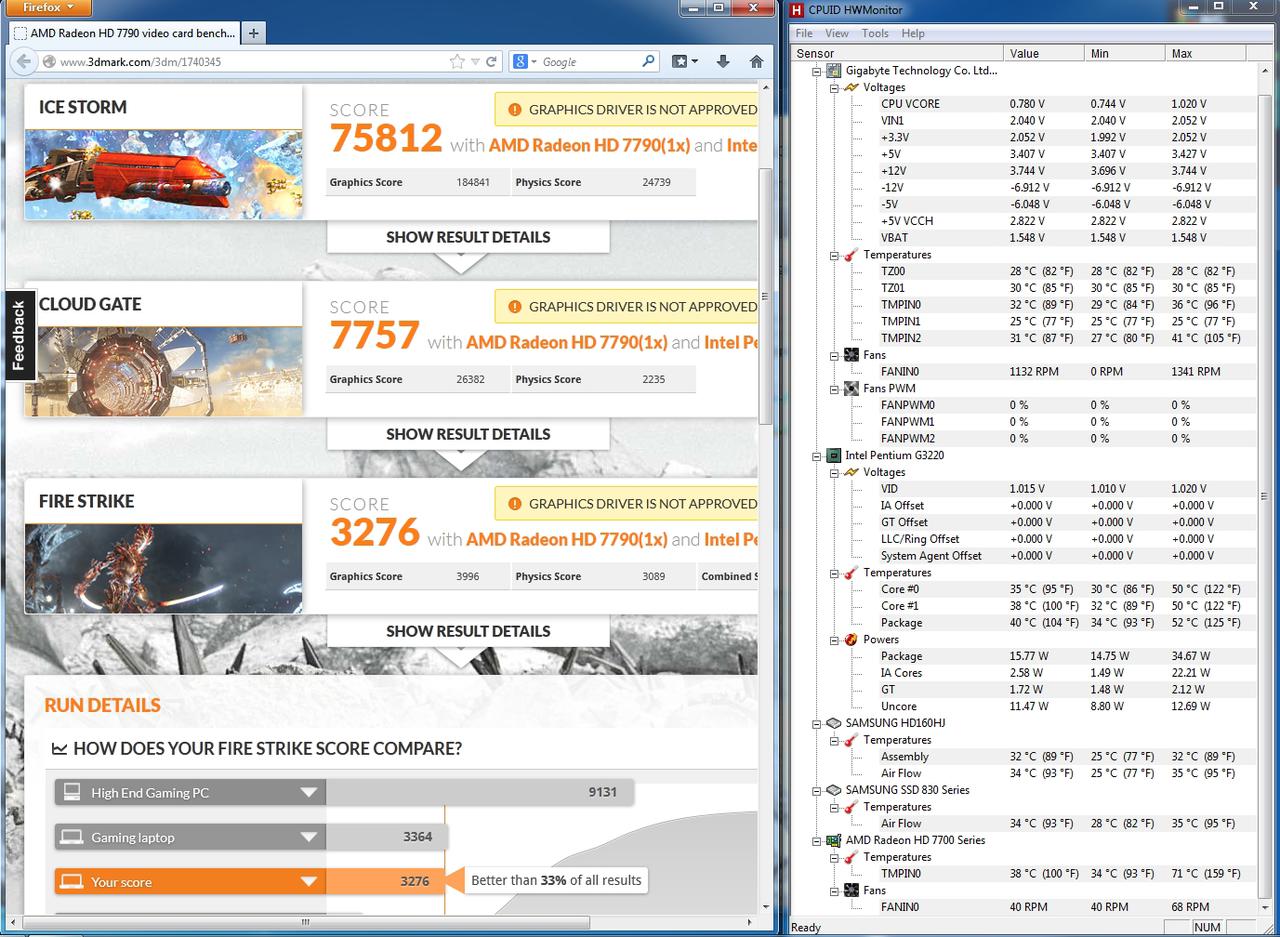The image size is (1280, 937).
Task: Click the Firefox menu button
Action: coord(47,8)
